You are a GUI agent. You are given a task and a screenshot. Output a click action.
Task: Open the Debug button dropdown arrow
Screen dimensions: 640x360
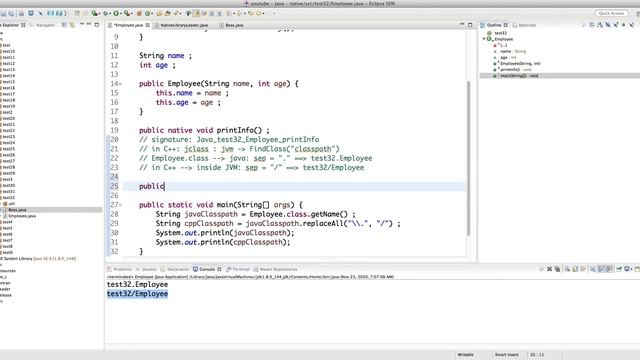(x=110, y=13)
